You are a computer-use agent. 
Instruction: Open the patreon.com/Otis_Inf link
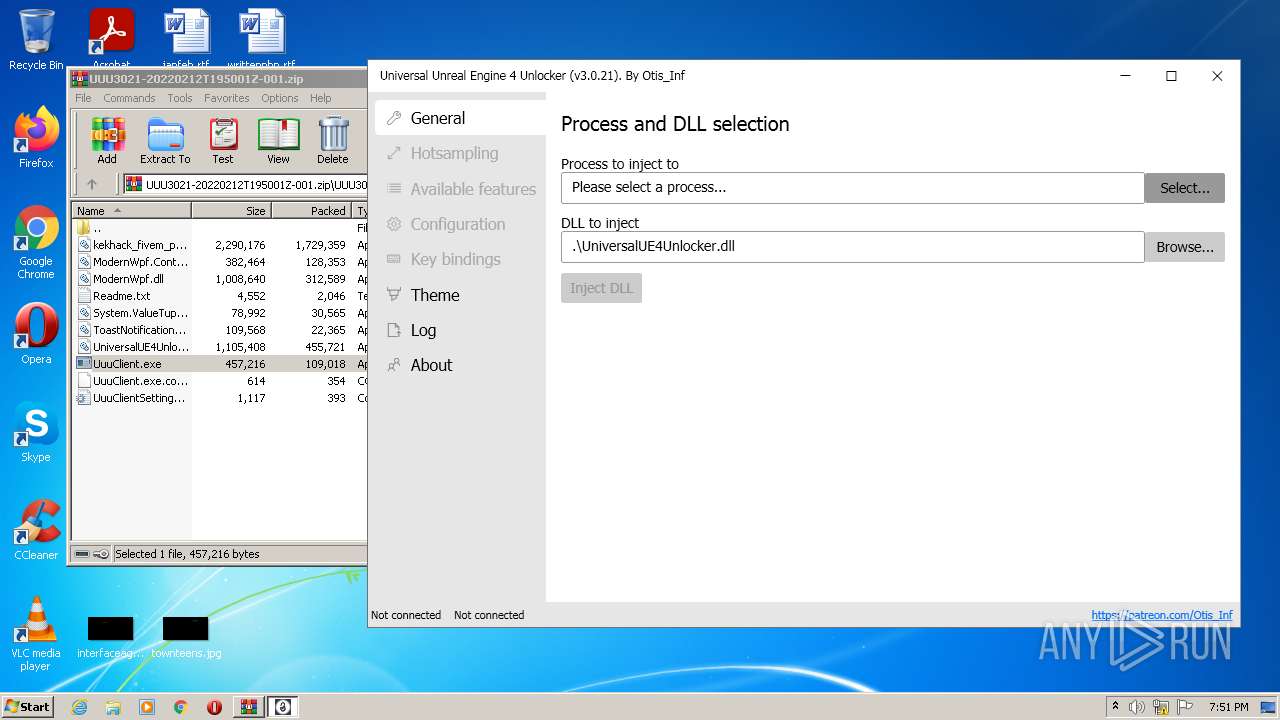point(1162,615)
